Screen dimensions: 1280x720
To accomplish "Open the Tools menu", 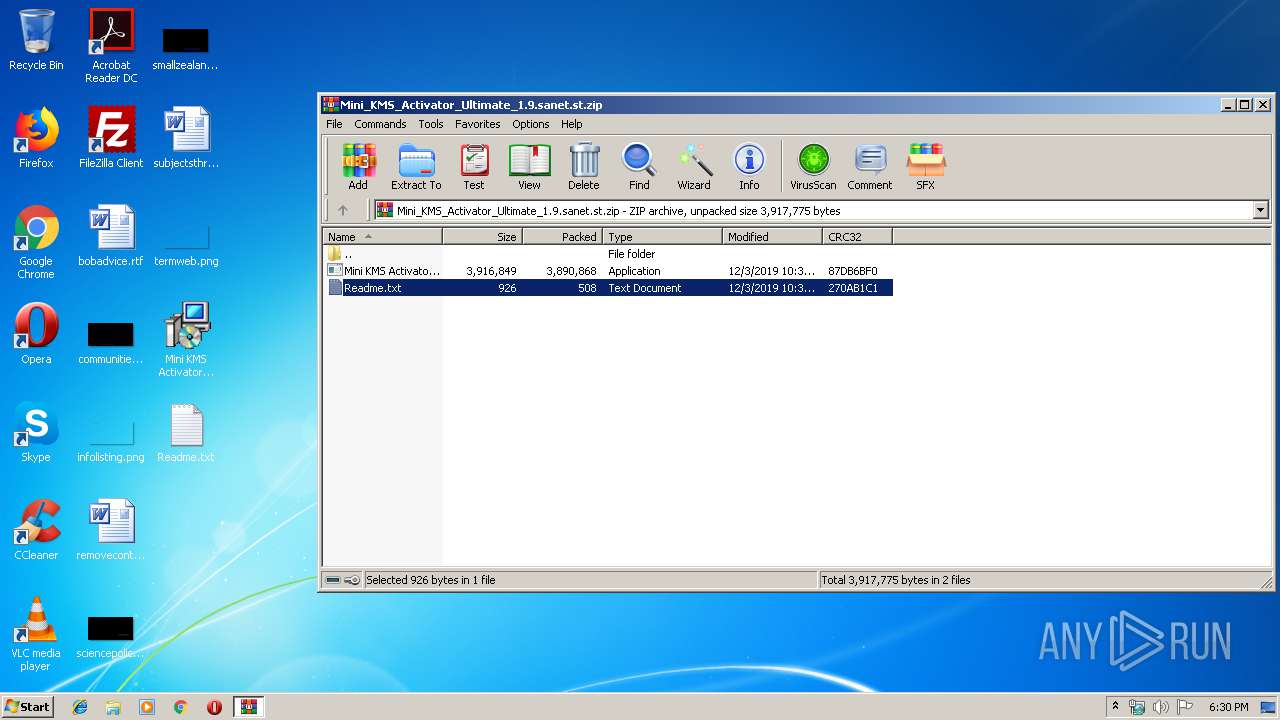I will tap(431, 124).
